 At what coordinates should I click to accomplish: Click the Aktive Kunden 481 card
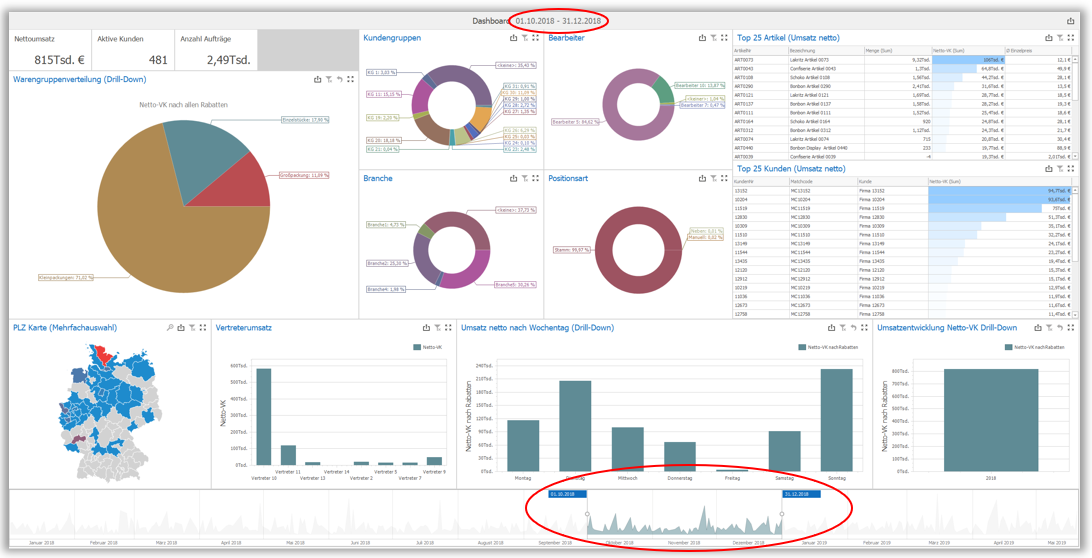[133, 49]
